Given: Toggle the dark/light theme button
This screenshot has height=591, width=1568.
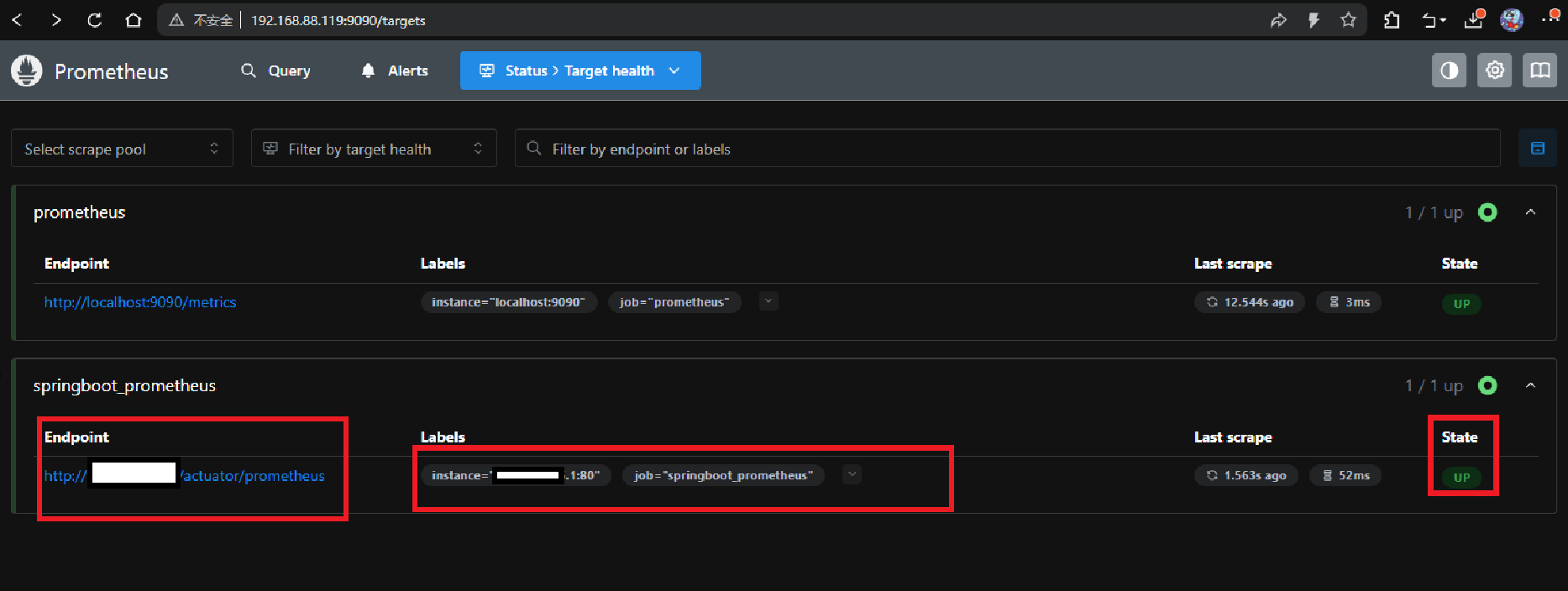Looking at the screenshot, I should 1450,71.
